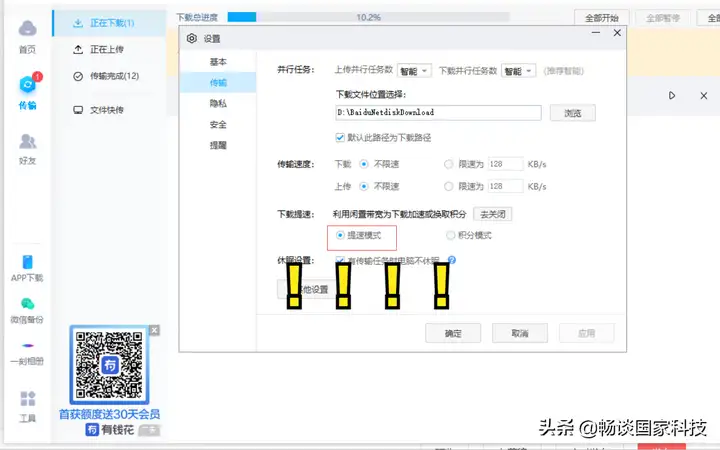Open the 一刻相册 album icon
Screen dimensions: 720x450
click(x=28, y=345)
